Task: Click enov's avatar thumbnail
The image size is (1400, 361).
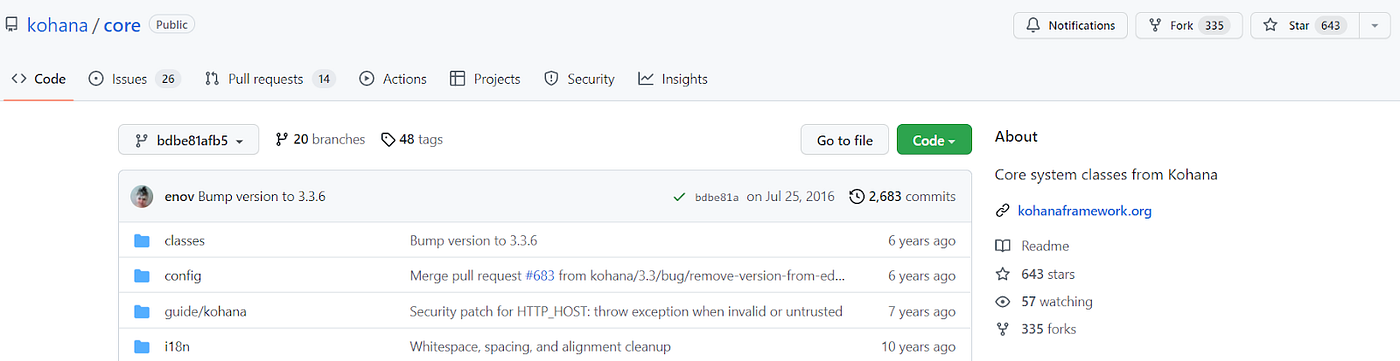Action: click(x=142, y=196)
